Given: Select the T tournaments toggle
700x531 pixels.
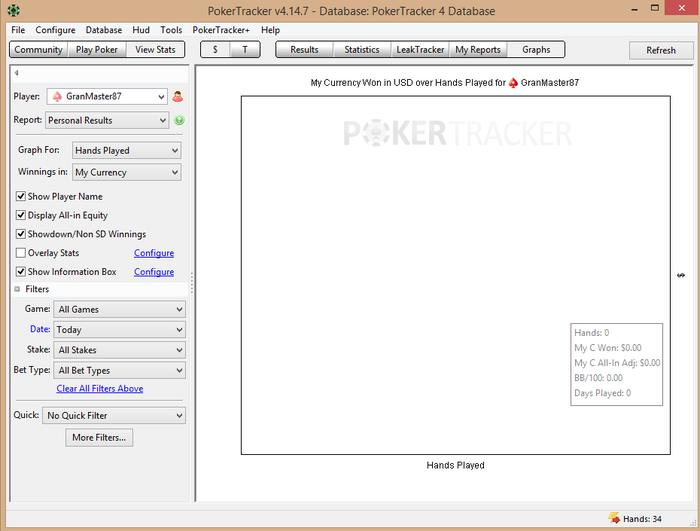Looking at the screenshot, I should pos(245,50).
